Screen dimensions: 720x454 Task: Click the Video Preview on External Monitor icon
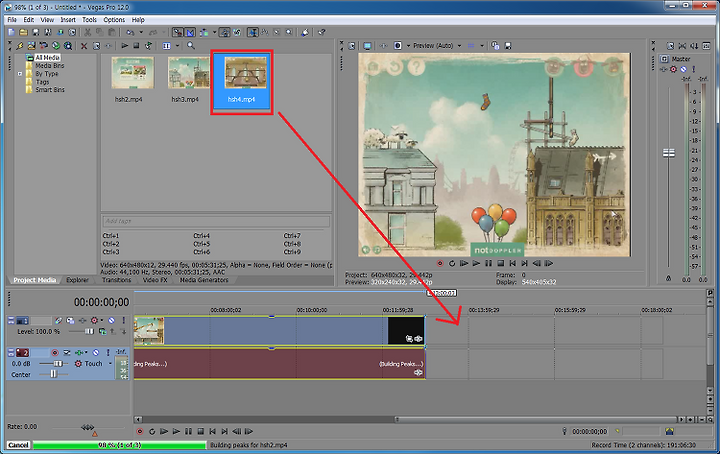coord(367,46)
